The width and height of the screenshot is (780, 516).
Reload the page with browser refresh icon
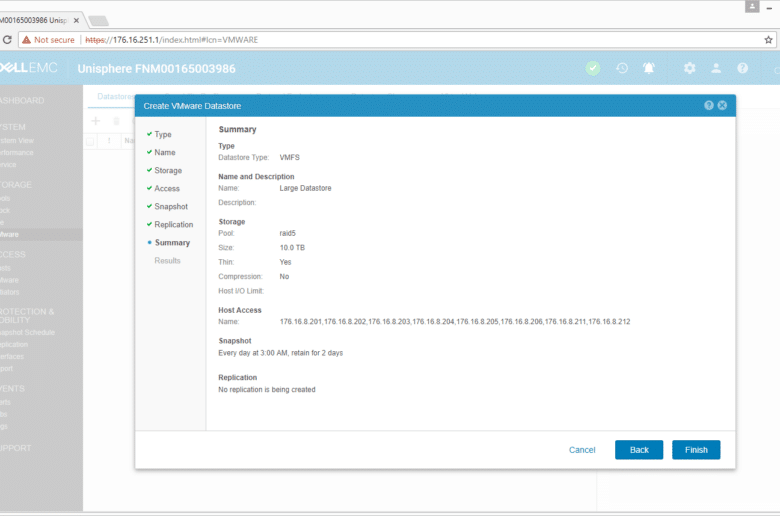(7, 40)
